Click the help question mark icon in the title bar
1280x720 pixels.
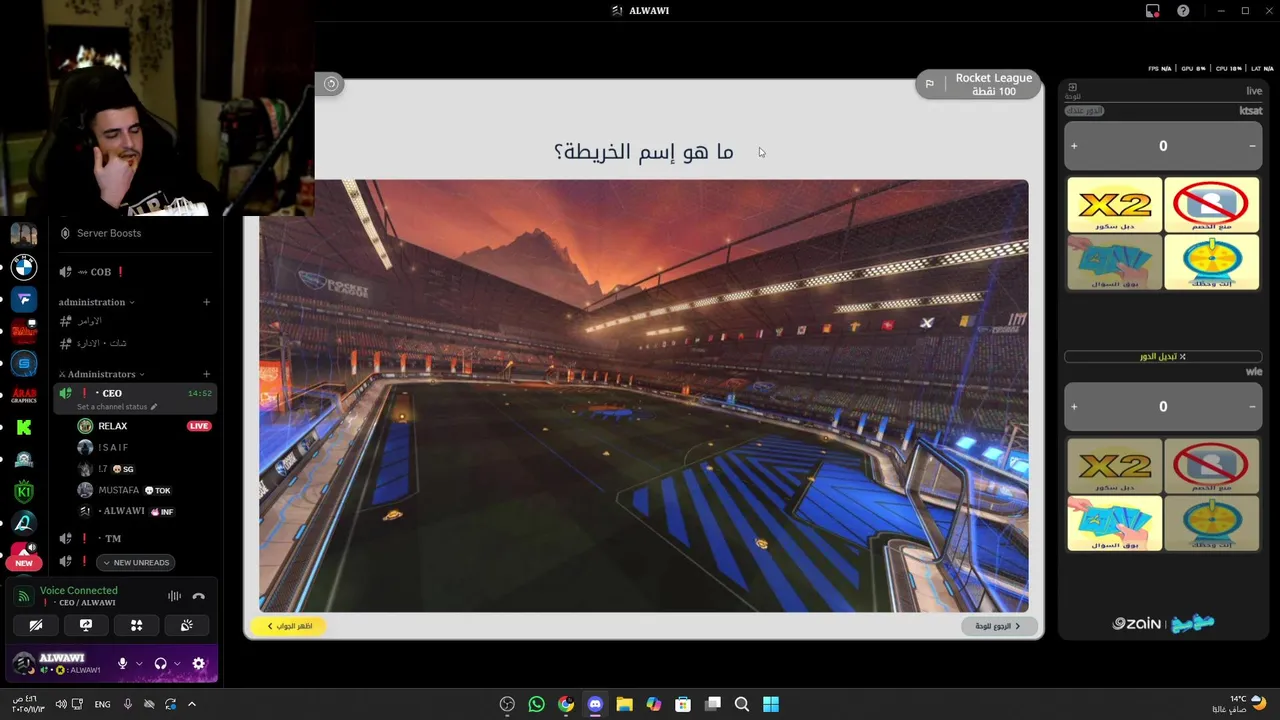1183,11
